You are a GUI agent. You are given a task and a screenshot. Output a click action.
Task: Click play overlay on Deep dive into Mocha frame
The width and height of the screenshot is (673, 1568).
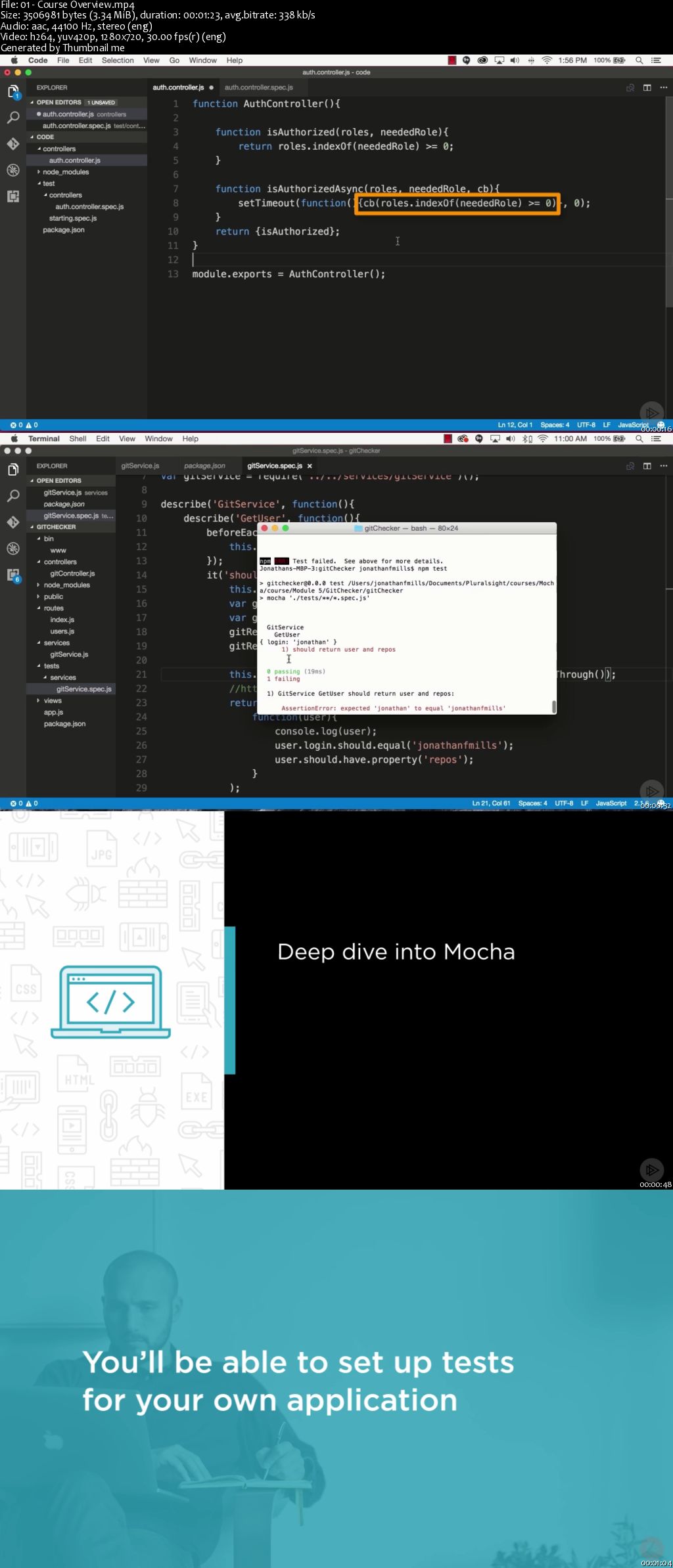(x=651, y=1170)
